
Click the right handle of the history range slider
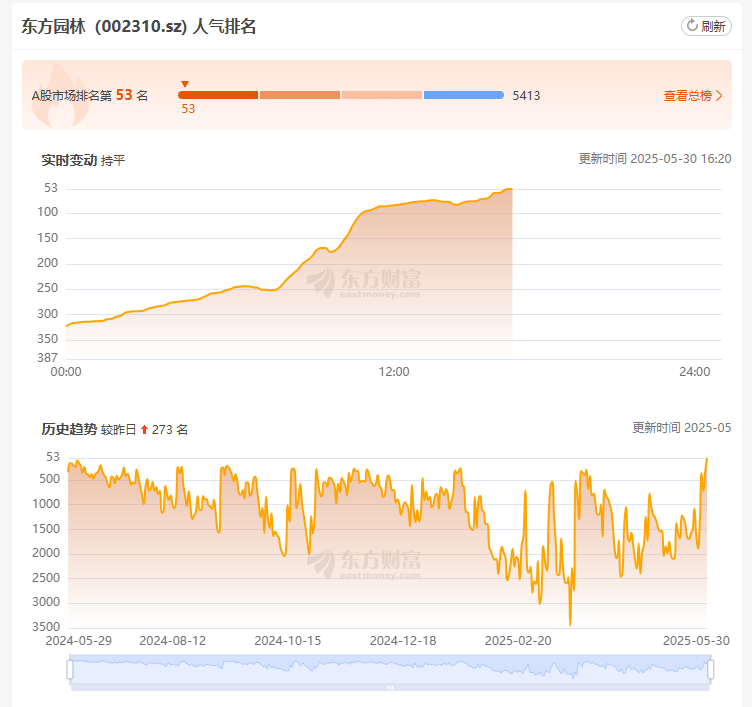pos(710,670)
